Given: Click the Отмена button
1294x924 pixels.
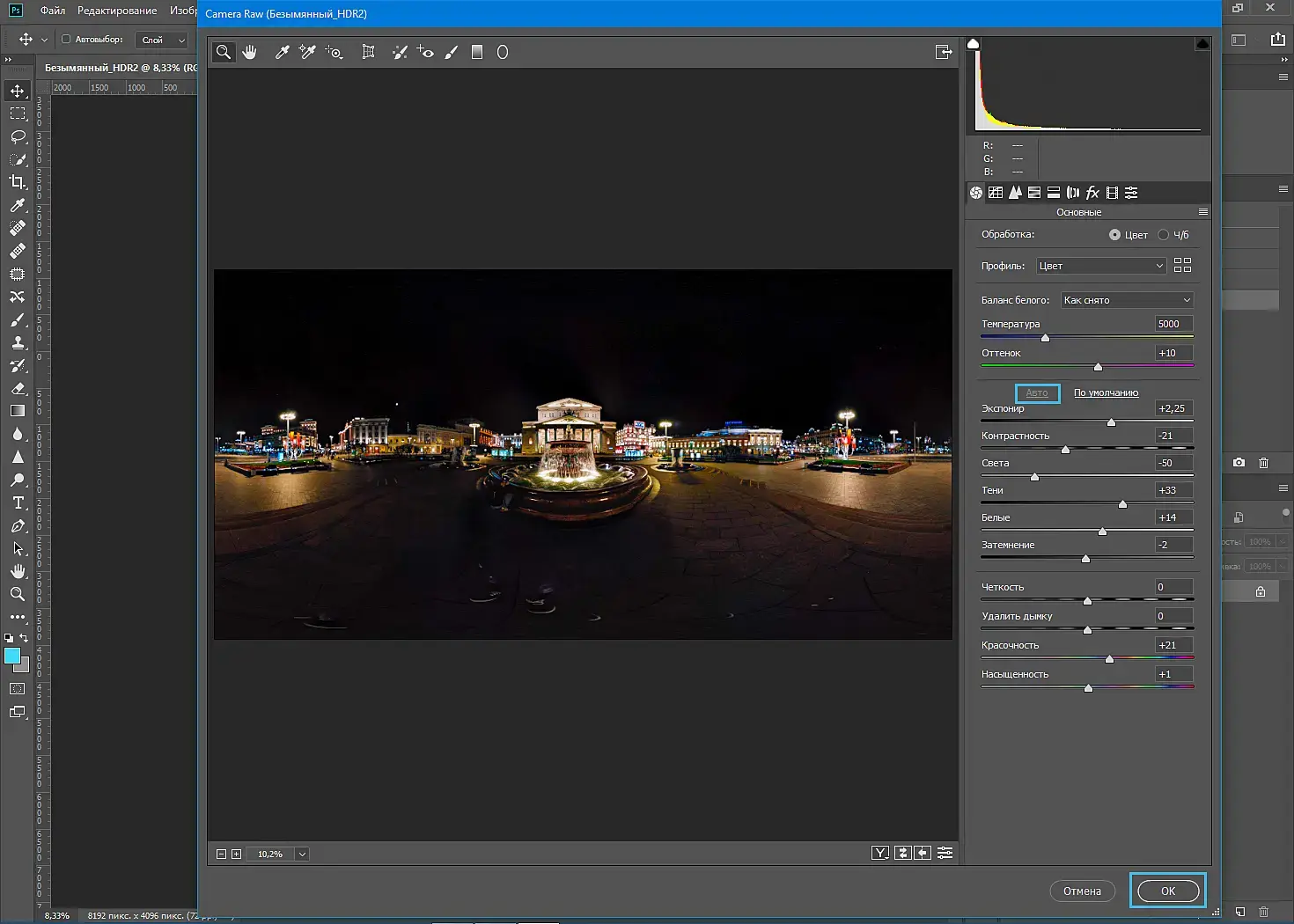Looking at the screenshot, I should (x=1082, y=891).
